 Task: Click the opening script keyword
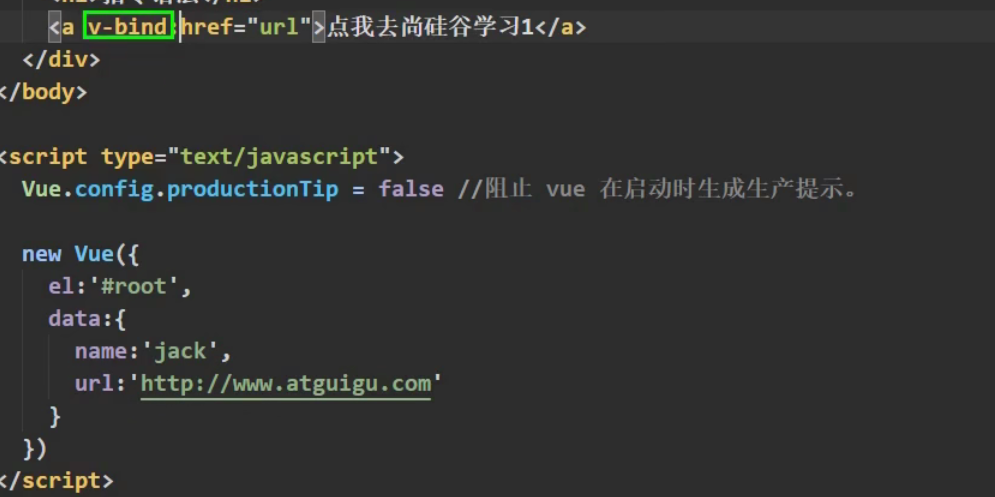click(x=48, y=156)
